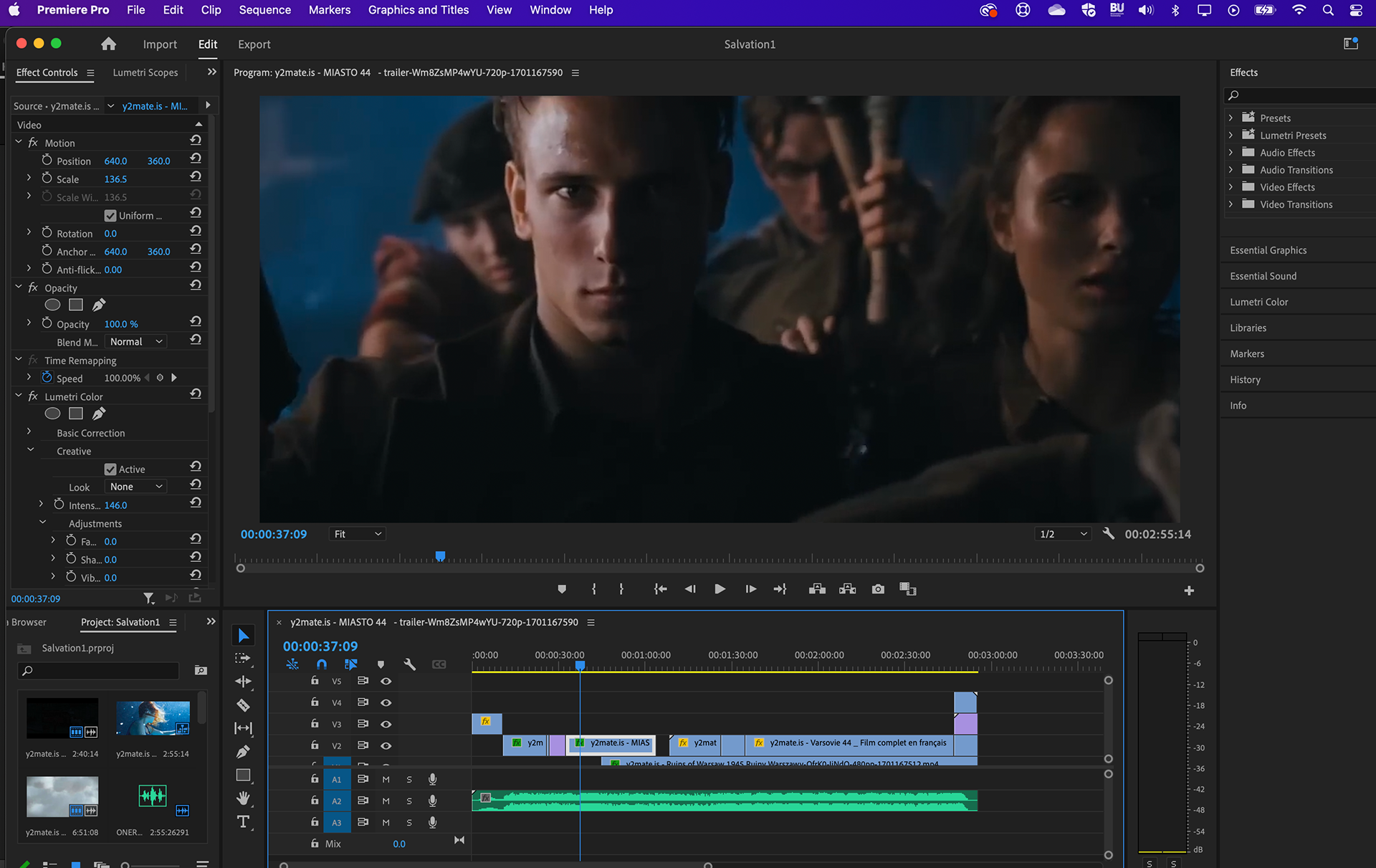This screenshot has height=868, width=1376.
Task: Click the Add Marker button in Program monitor
Action: 562,589
